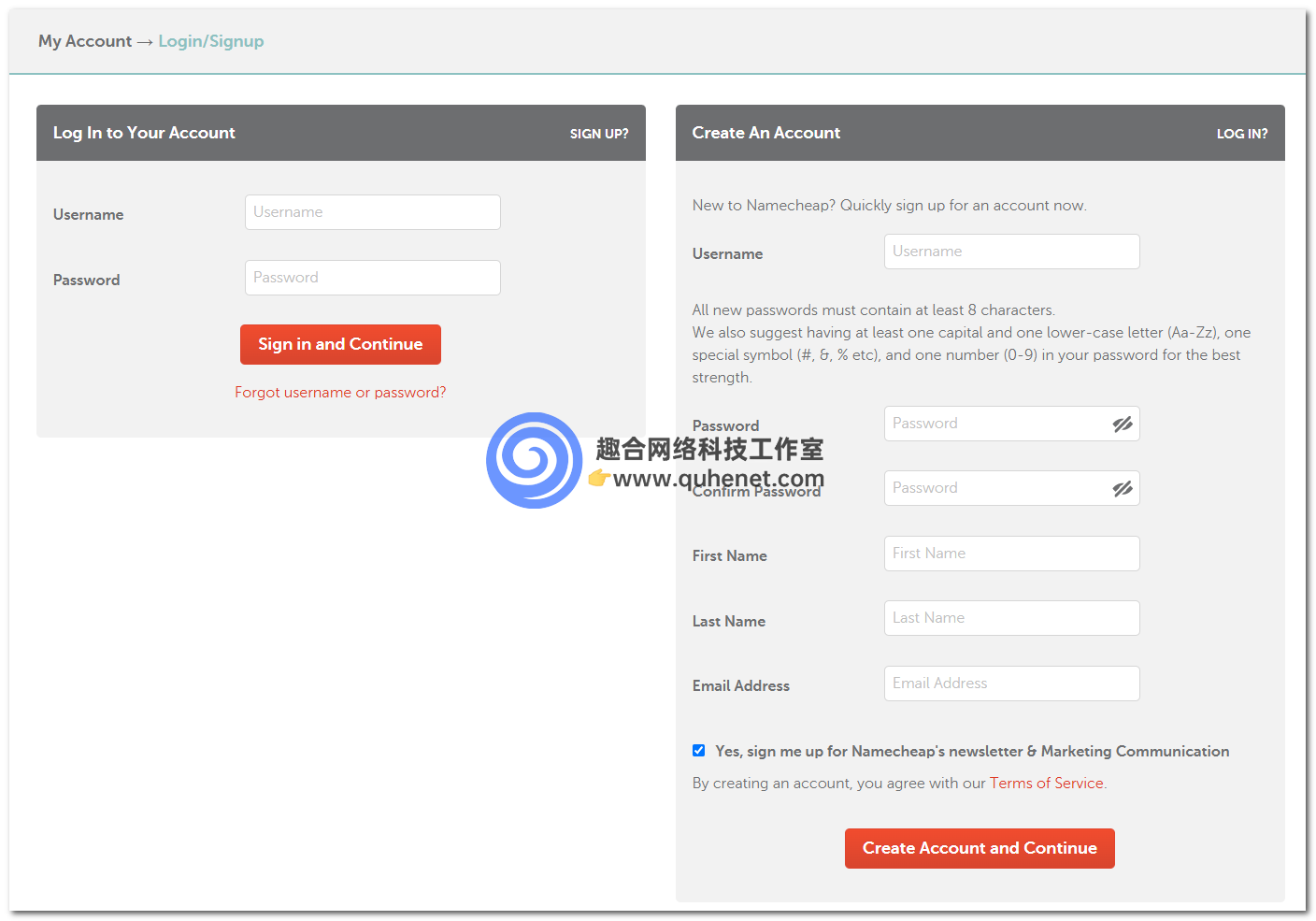This screenshot has height=921, width=1316.
Task: Focus the Last Name field
Action: click(x=1012, y=618)
